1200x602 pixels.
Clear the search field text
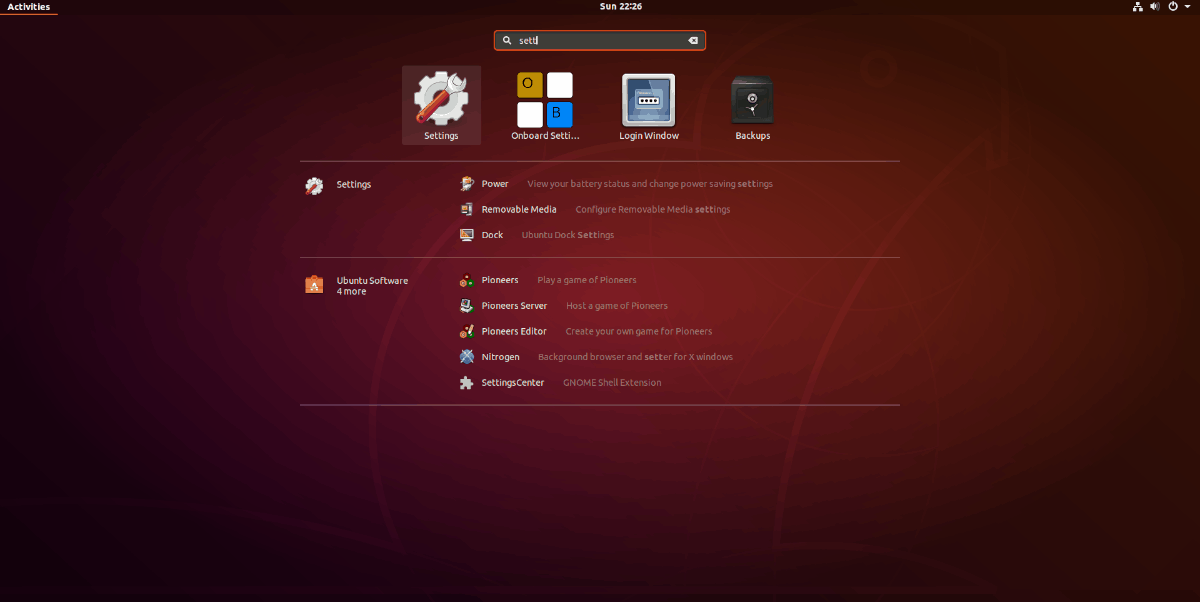tap(692, 40)
